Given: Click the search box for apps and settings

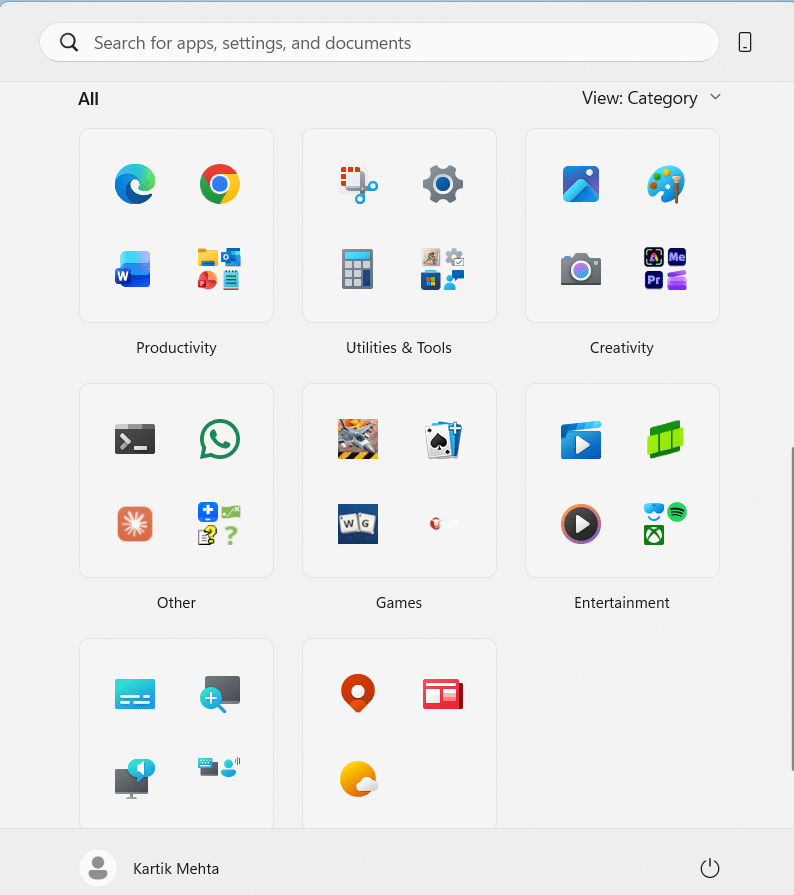Looking at the screenshot, I should click(380, 43).
